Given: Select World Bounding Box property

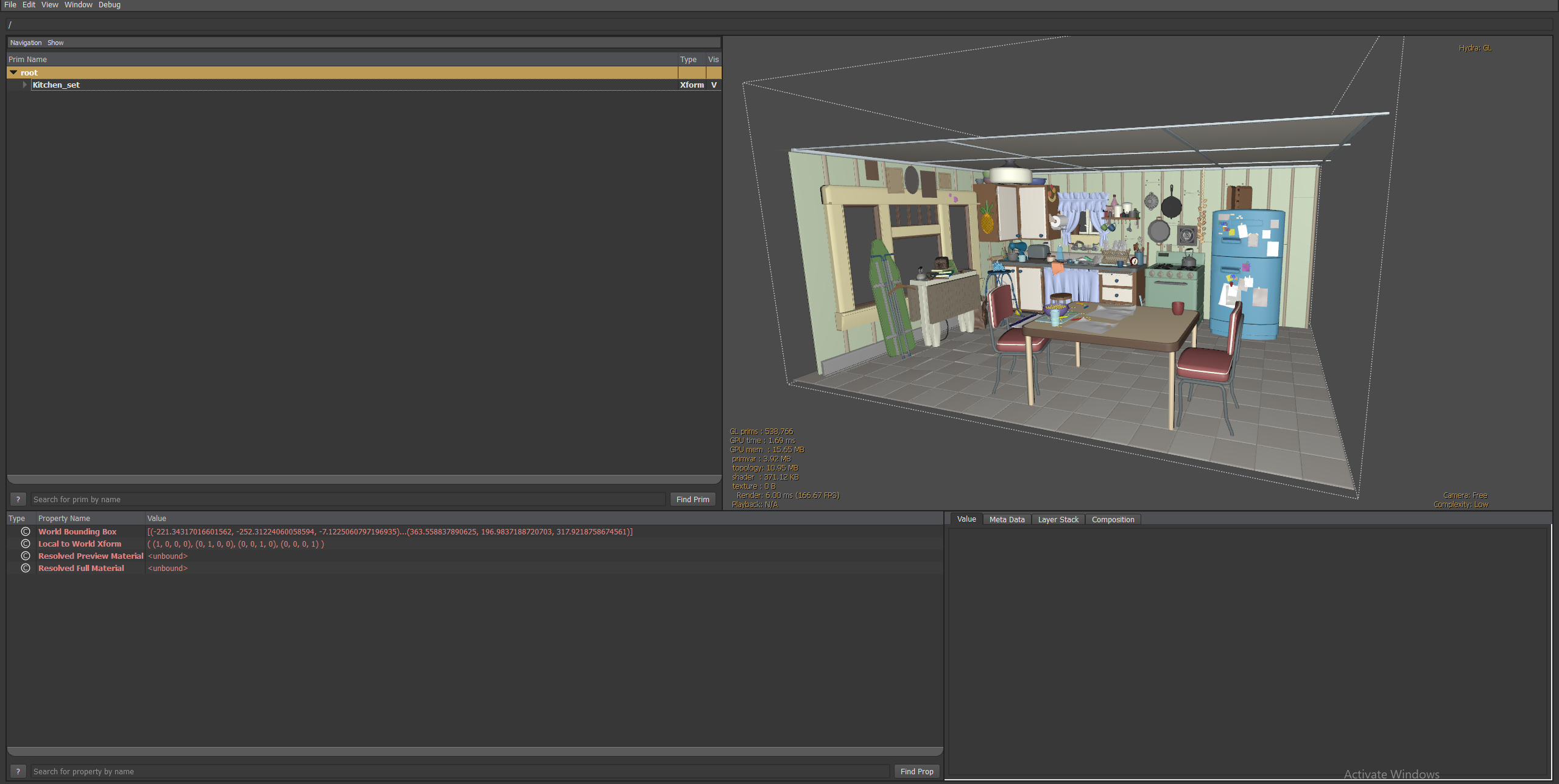Looking at the screenshot, I should (77, 531).
